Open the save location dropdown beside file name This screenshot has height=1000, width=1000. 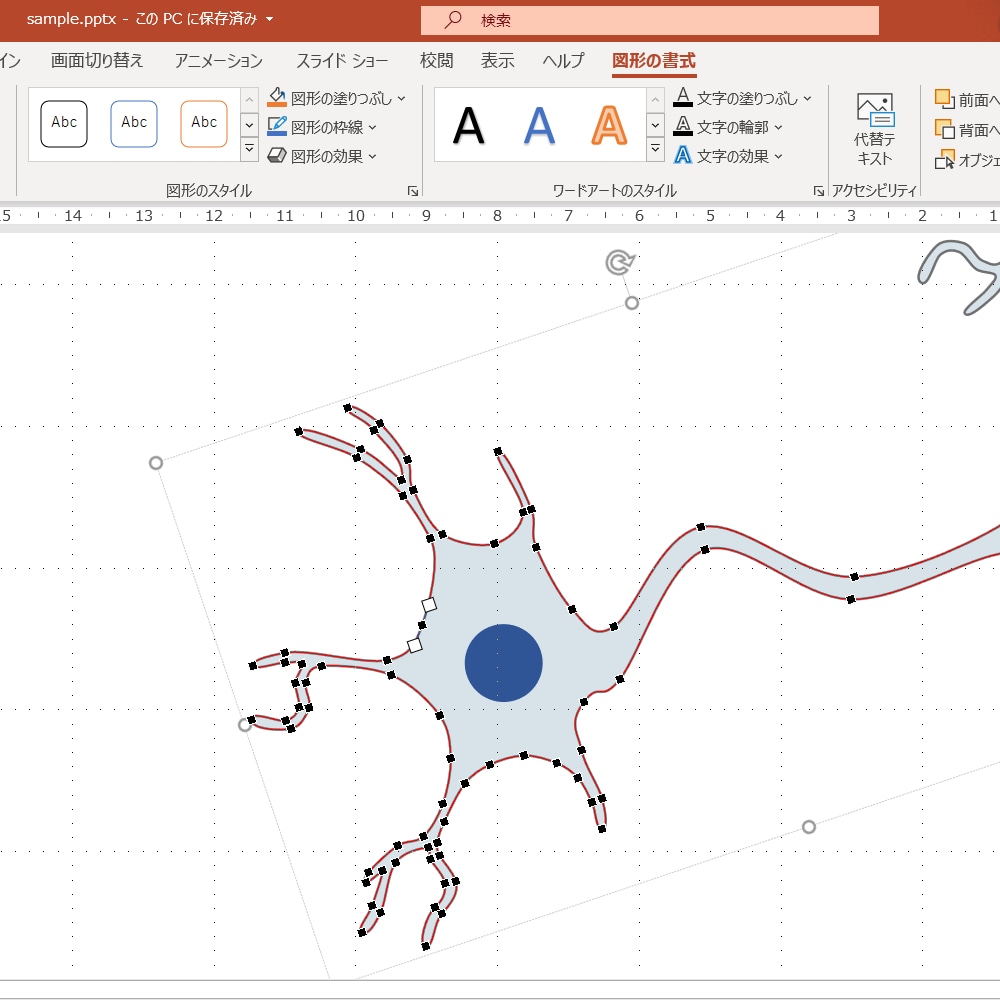269,19
